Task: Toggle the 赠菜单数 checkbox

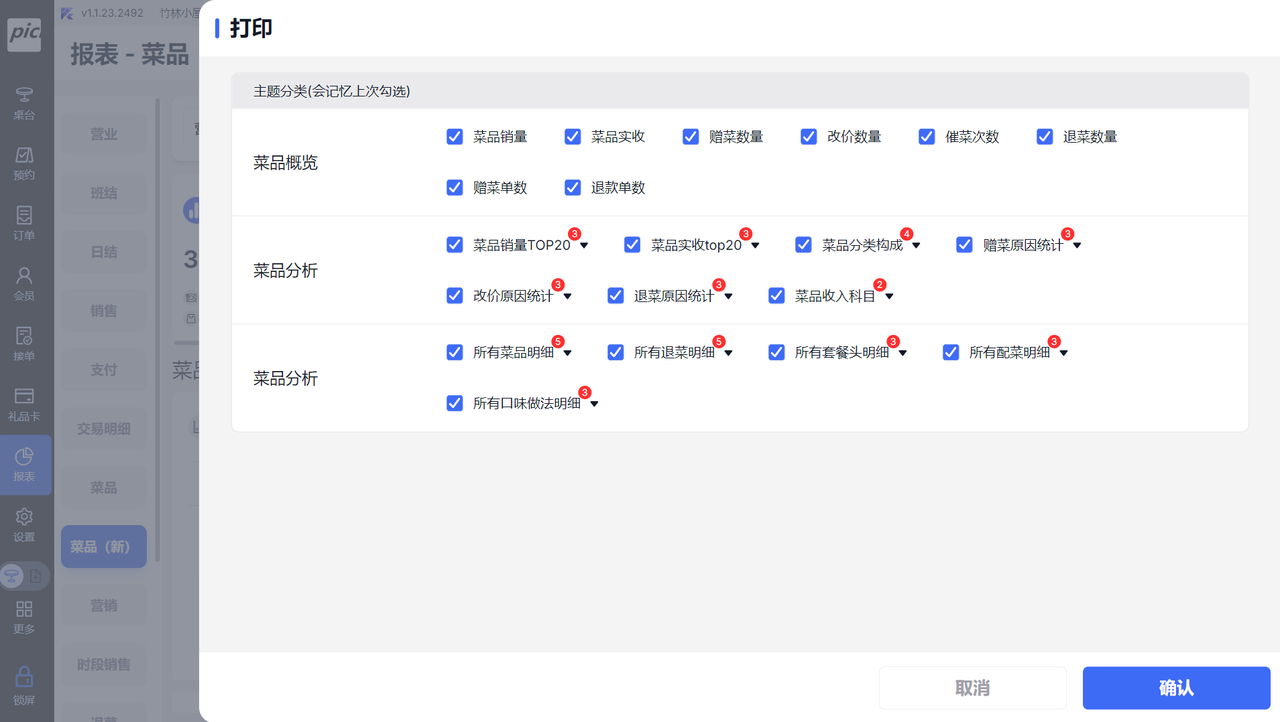Action: tap(455, 188)
